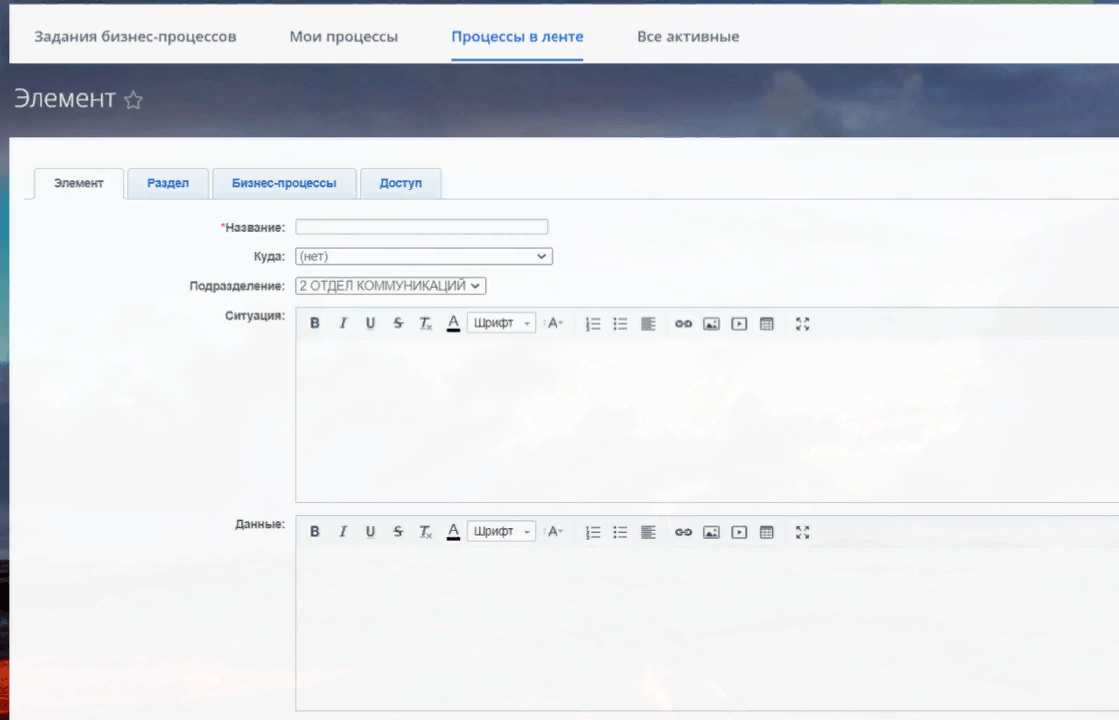Open the Подразделение dropdown
Viewport: 1119px width, 720px height.
390,285
